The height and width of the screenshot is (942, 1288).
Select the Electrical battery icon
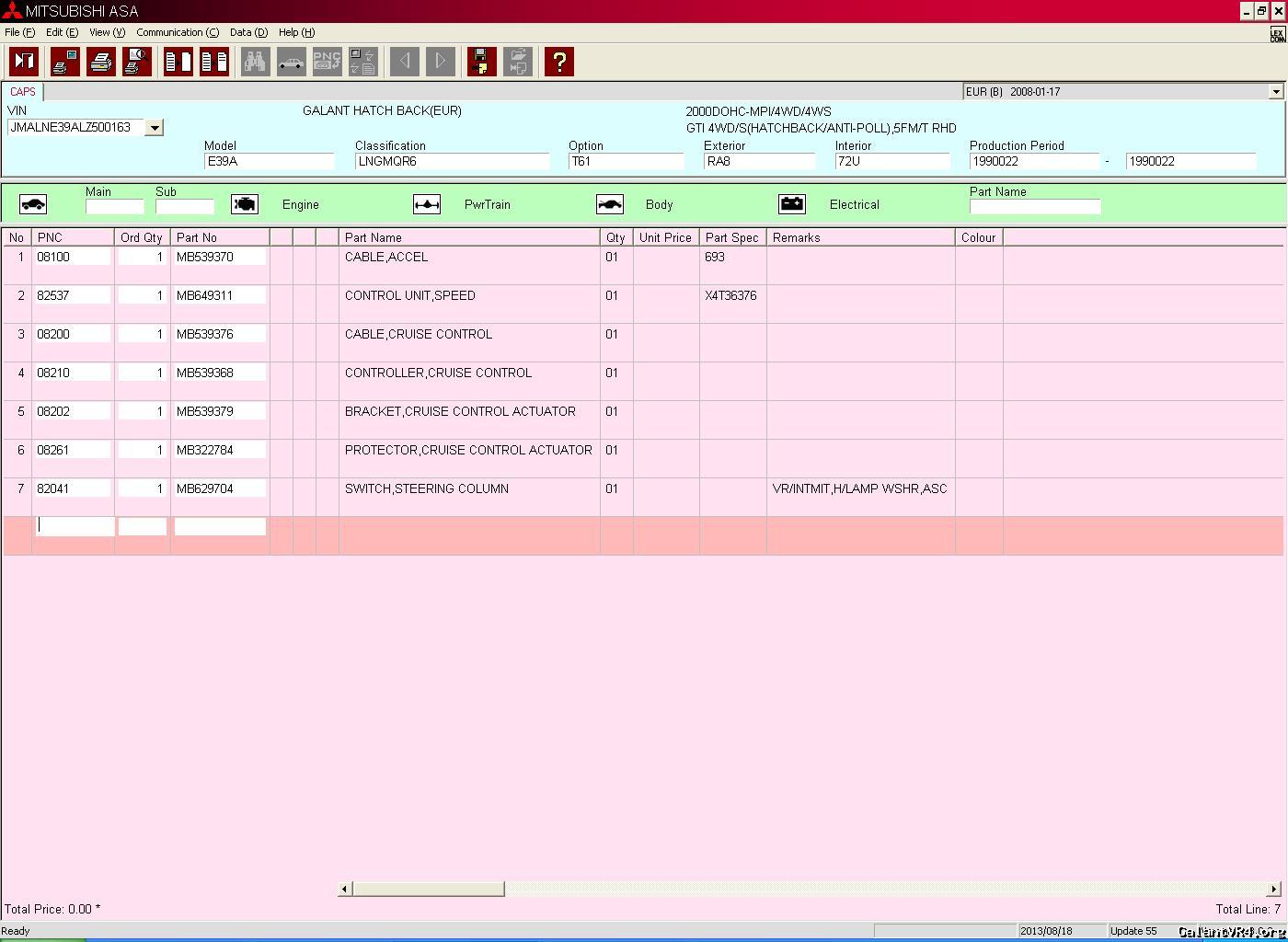pos(792,204)
